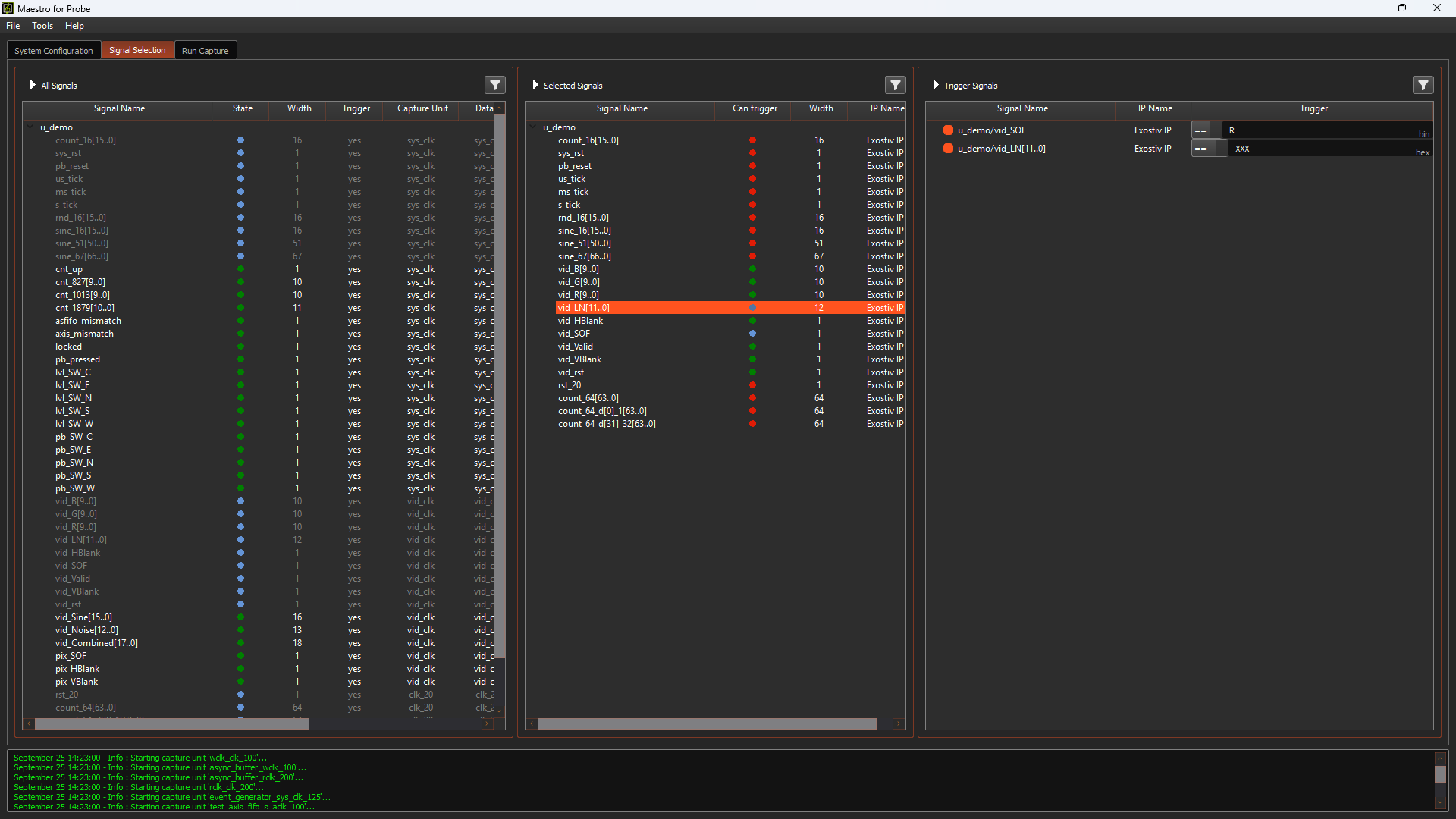The width and height of the screenshot is (1456, 819).
Task: Sort All Signals by Signal Name header
Action: tap(119, 109)
